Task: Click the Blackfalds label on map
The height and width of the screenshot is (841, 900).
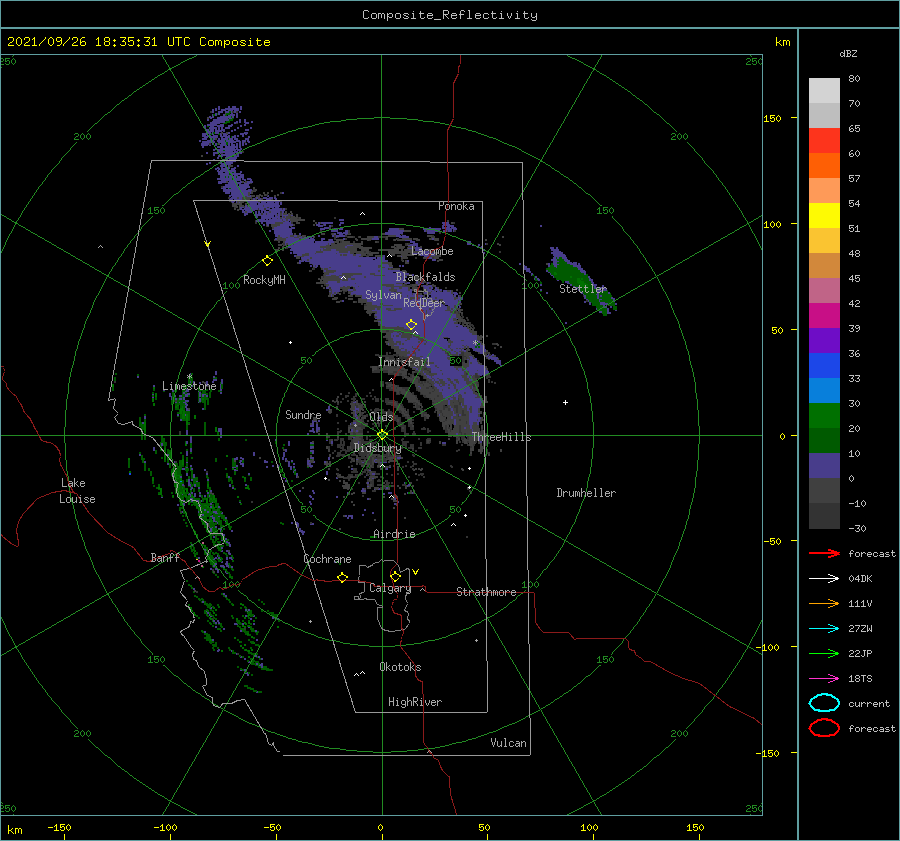Action: coord(425,277)
